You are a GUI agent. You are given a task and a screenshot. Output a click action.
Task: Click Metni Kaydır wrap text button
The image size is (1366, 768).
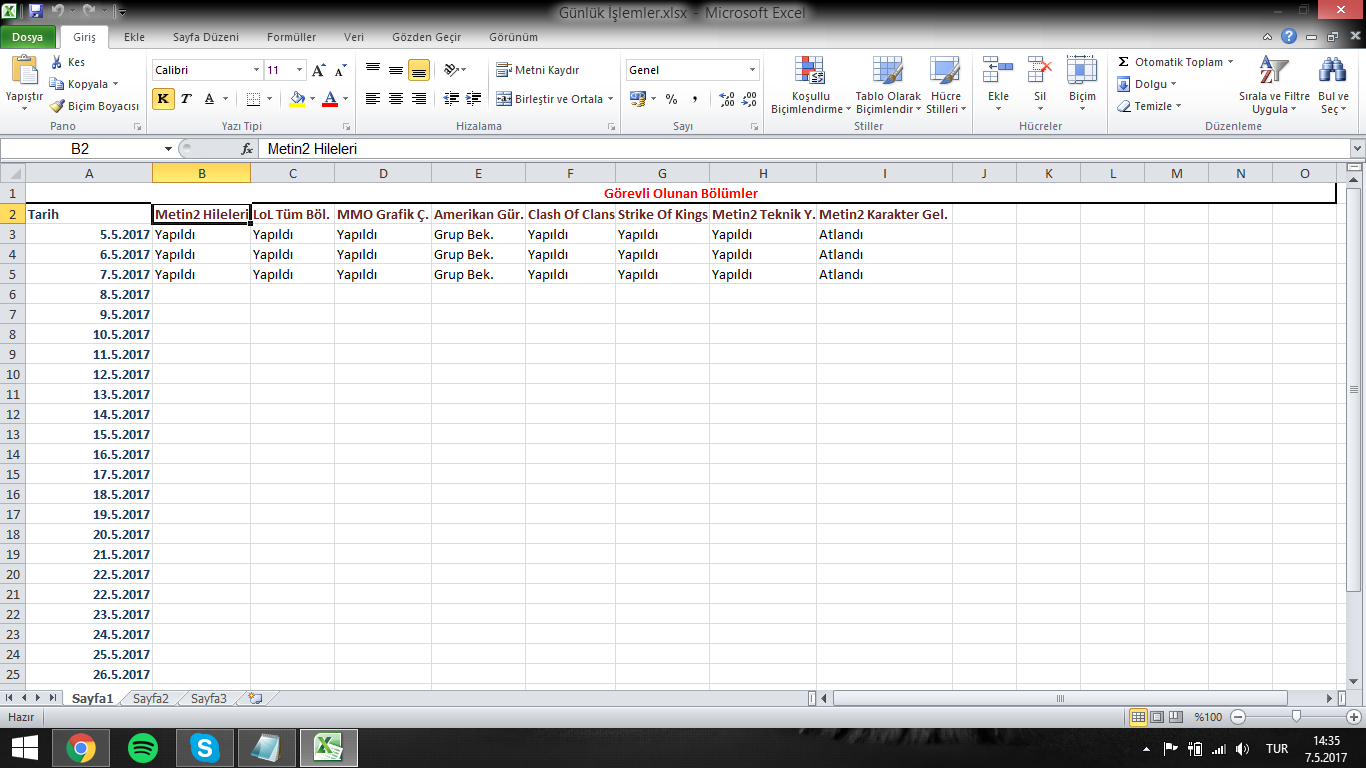pos(538,70)
